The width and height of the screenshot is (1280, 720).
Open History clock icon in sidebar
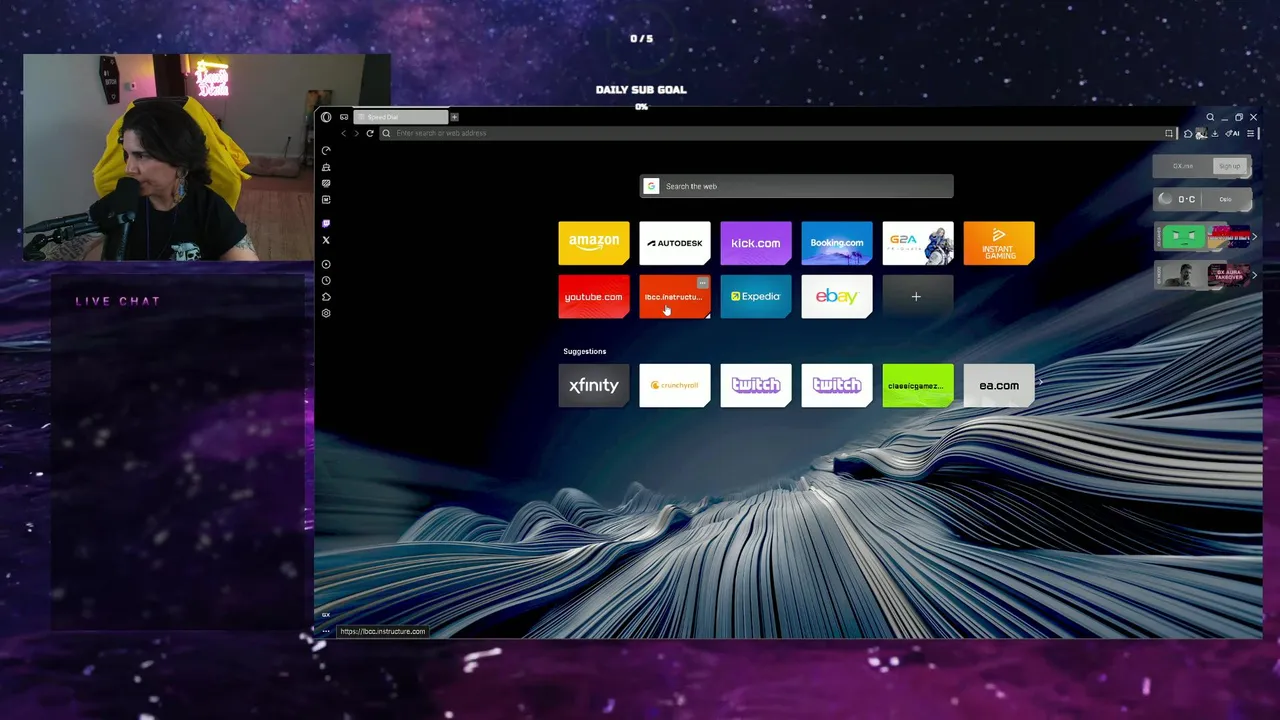[x=326, y=281]
